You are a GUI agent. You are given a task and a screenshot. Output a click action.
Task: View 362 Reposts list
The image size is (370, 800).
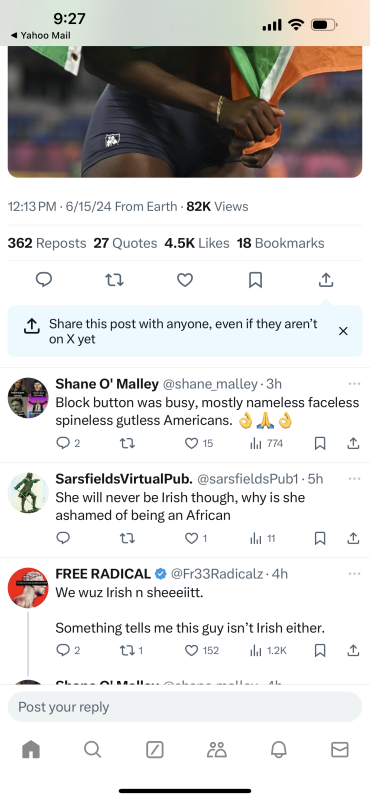point(47,243)
